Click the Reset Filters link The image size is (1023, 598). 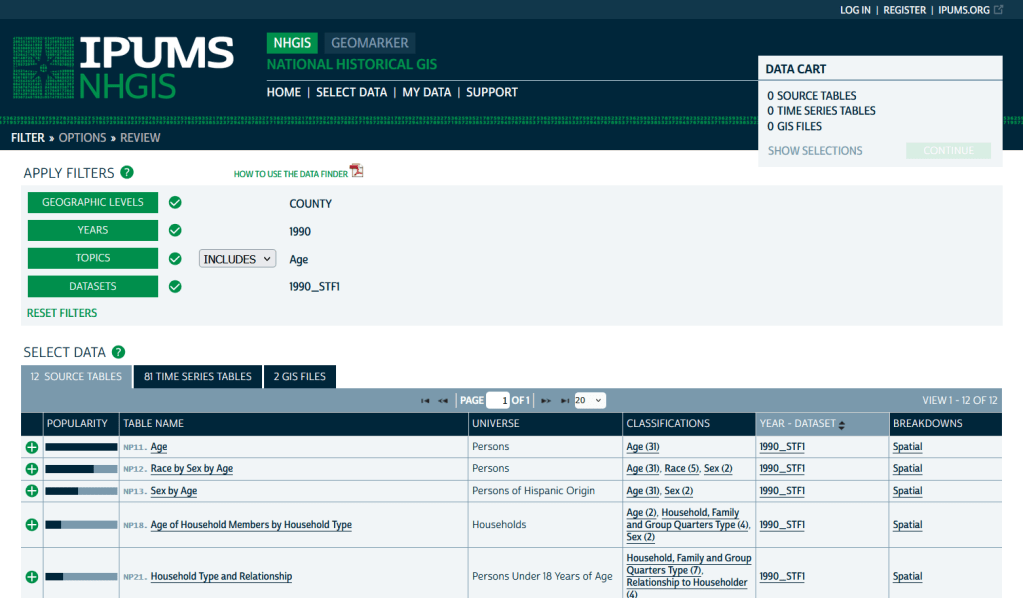coord(62,313)
